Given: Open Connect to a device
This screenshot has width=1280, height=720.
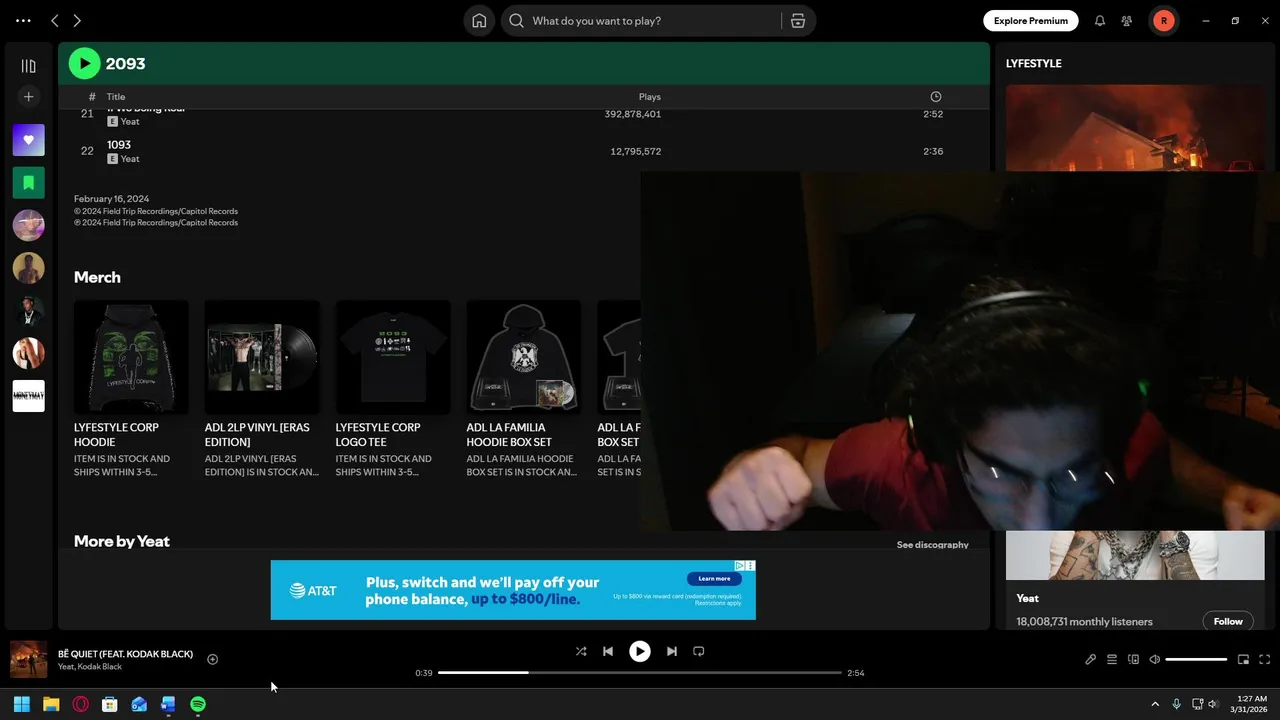Looking at the screenshot, I should pyautogui.click(x=1133, y=659).
